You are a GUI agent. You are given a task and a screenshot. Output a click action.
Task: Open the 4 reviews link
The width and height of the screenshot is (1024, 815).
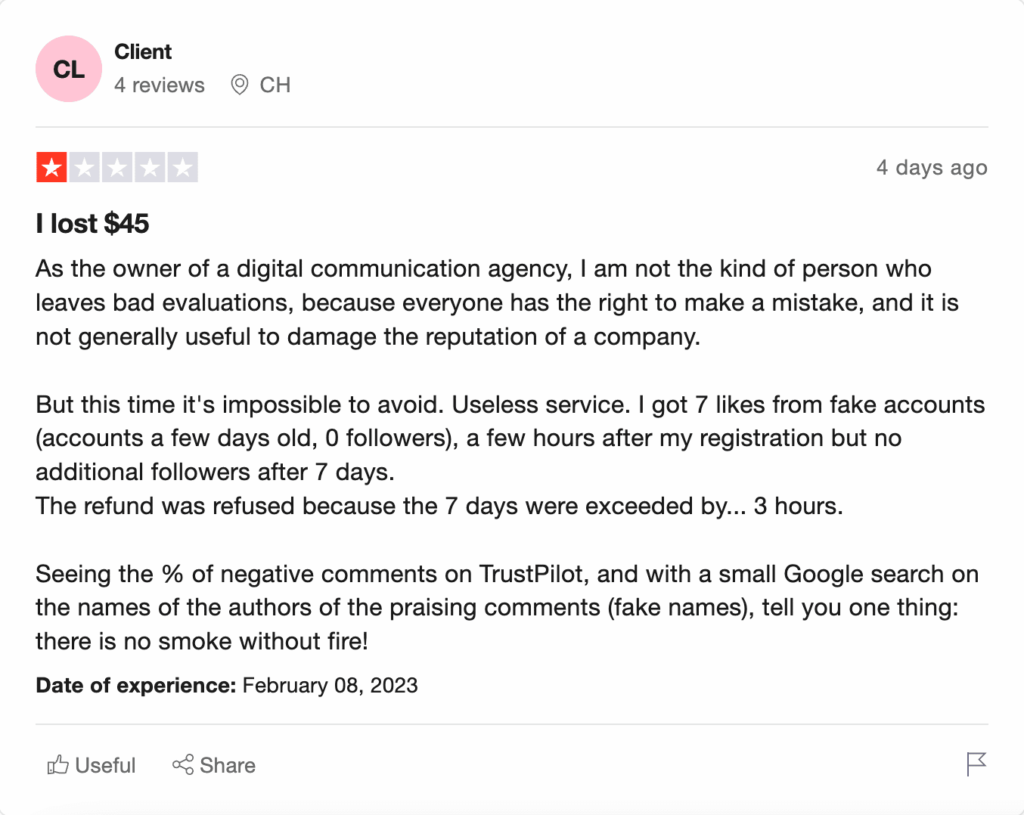tap(159, 85)
